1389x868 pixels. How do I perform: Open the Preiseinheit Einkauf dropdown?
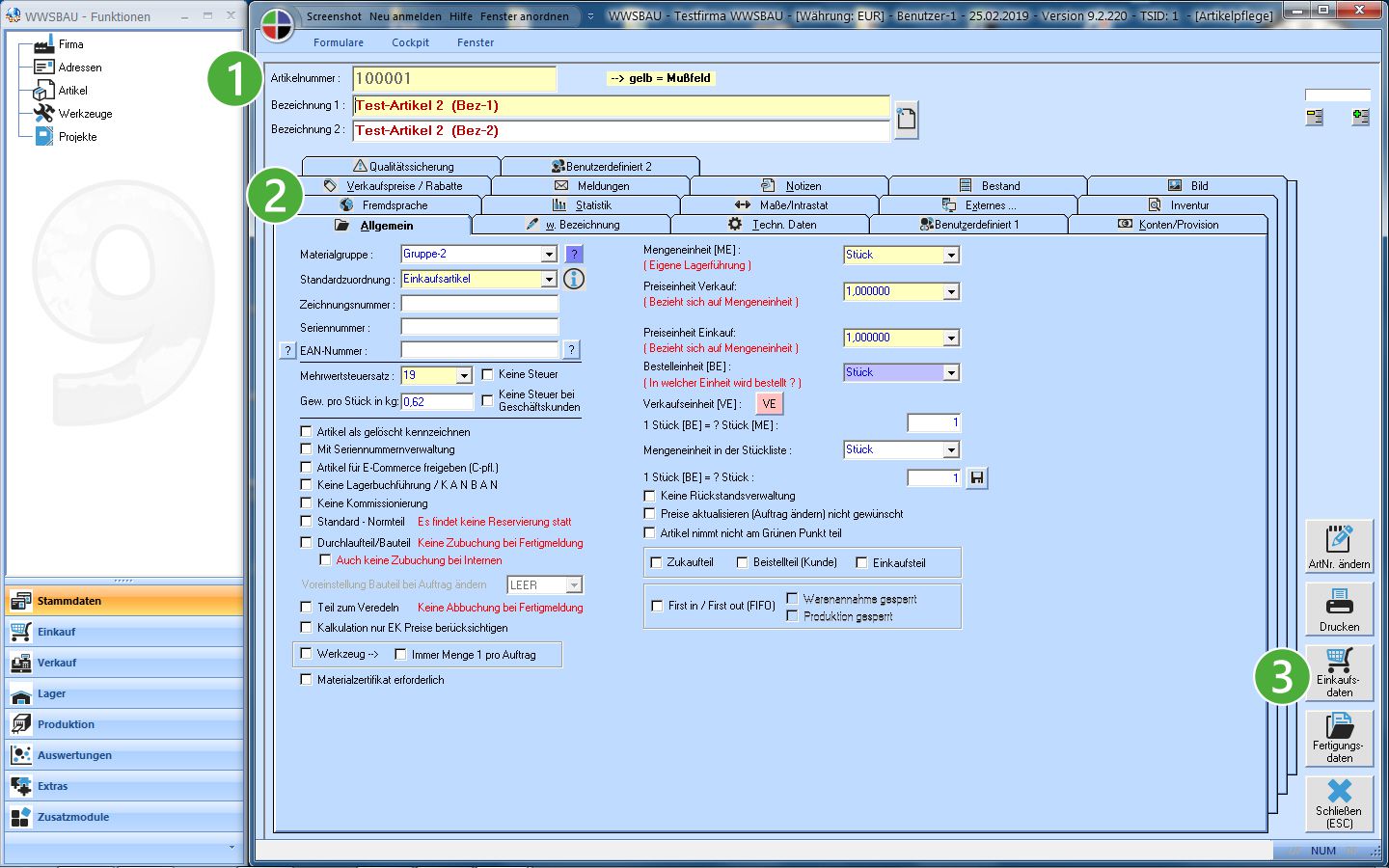[951, 339]
